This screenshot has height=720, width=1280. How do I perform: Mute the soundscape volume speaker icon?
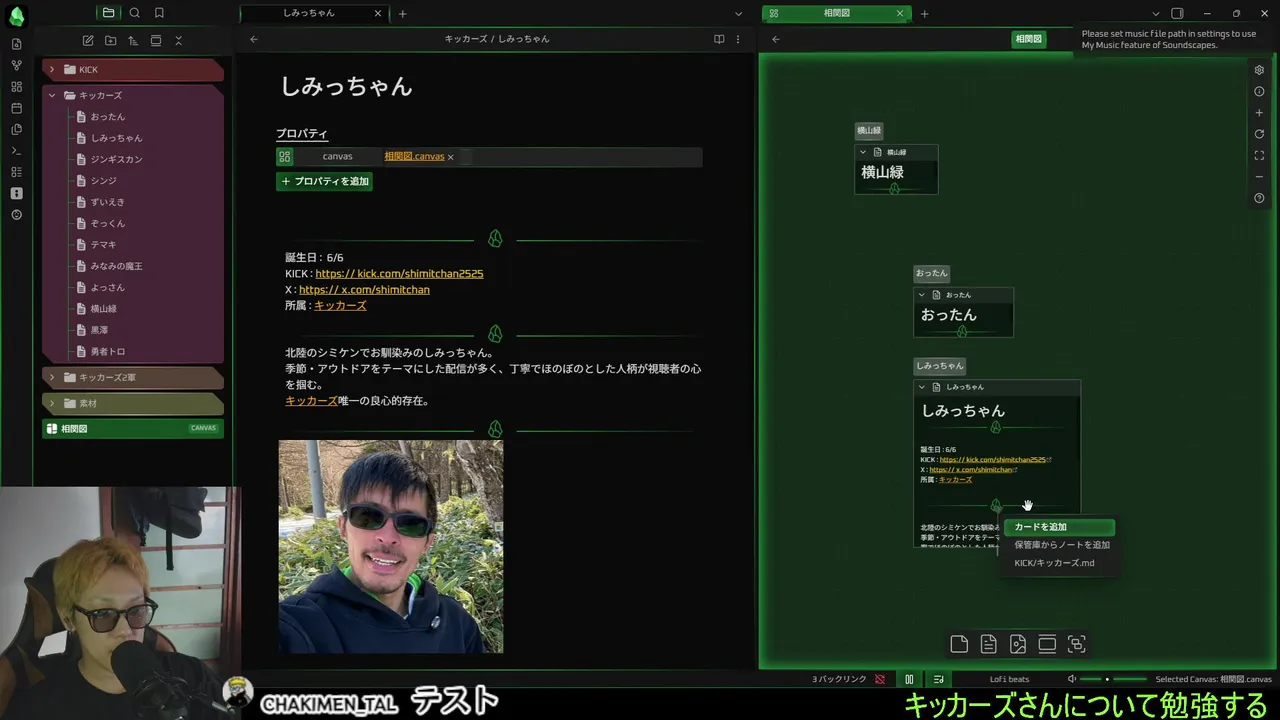1072,679
